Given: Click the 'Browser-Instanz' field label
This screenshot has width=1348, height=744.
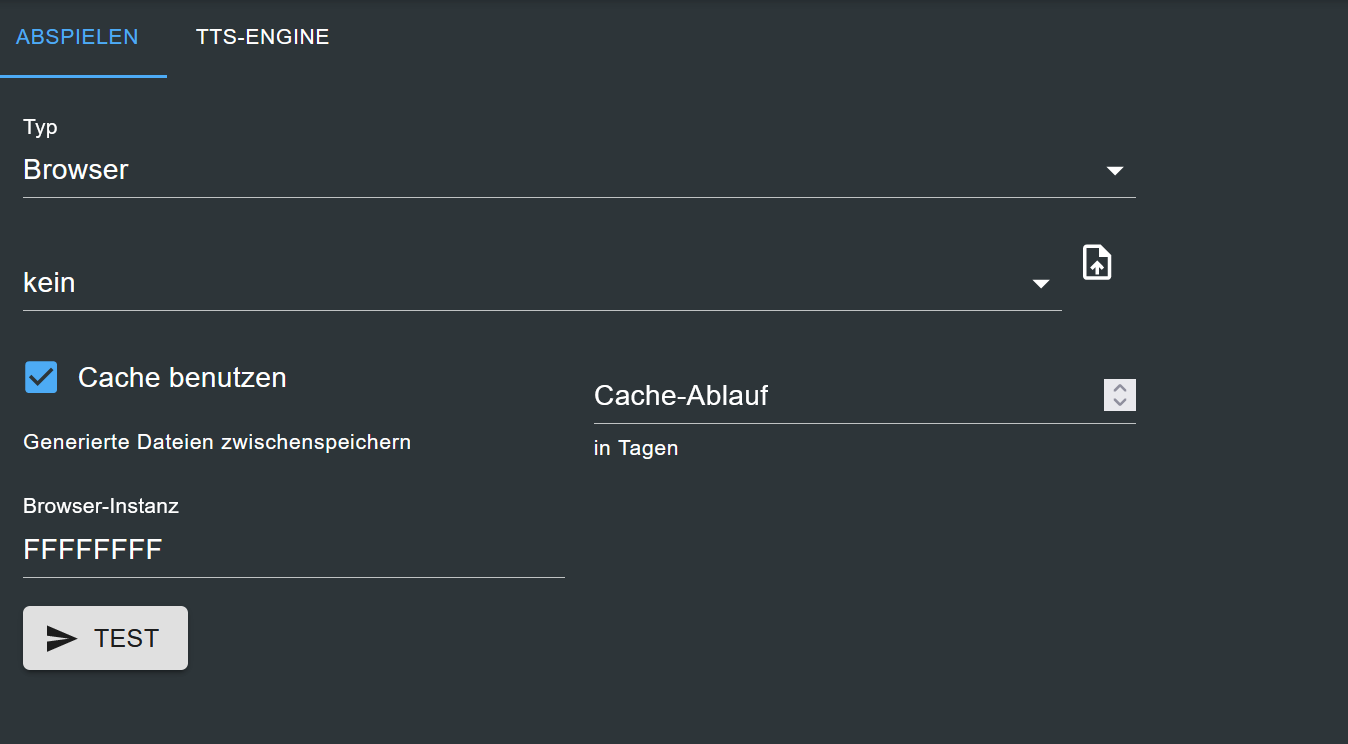Looking at the screenshot, I should (101, 506).
